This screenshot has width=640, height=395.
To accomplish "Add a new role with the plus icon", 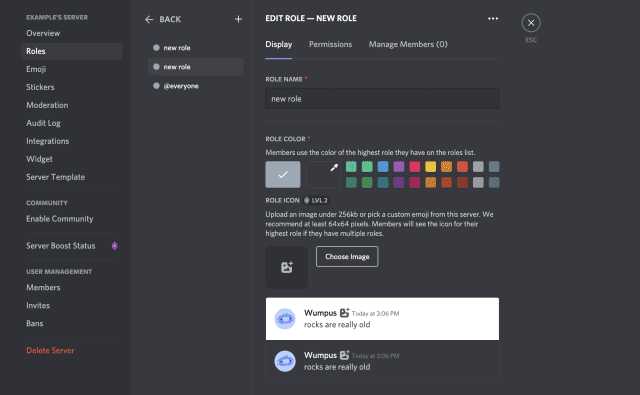I will pyautogui.click(x=238, y=19).
